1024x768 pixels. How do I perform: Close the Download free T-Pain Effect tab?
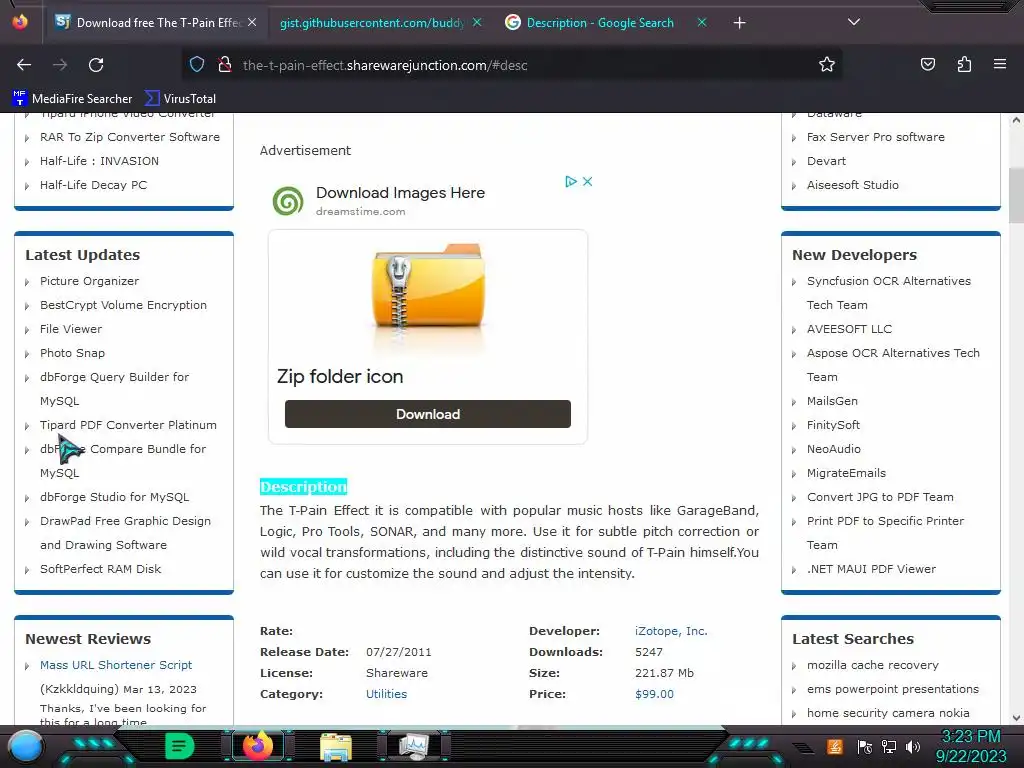[x=252, y=22]
